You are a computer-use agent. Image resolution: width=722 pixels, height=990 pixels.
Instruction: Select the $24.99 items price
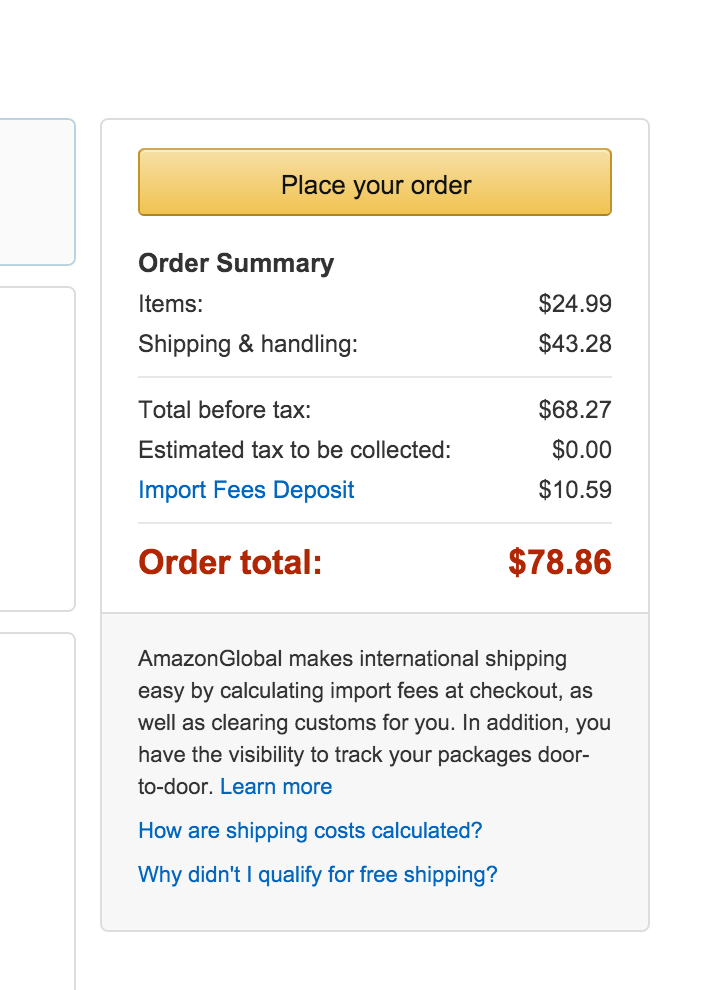click(575, 304)
